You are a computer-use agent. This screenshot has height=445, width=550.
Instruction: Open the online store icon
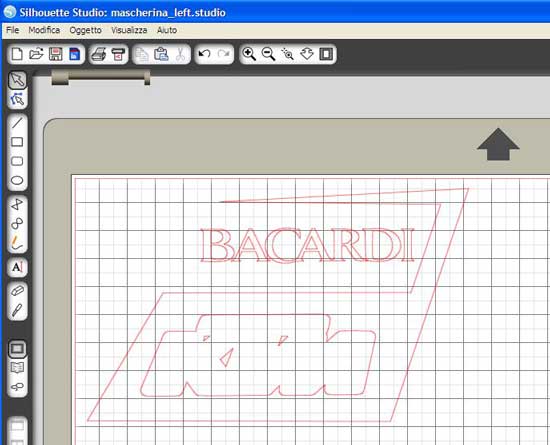click(17, 387)
